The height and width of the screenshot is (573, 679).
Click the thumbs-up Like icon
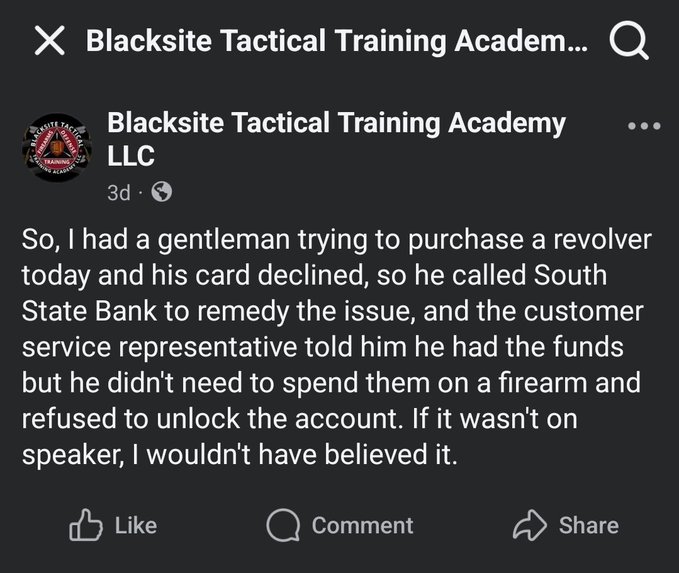(x=86, y=525)
